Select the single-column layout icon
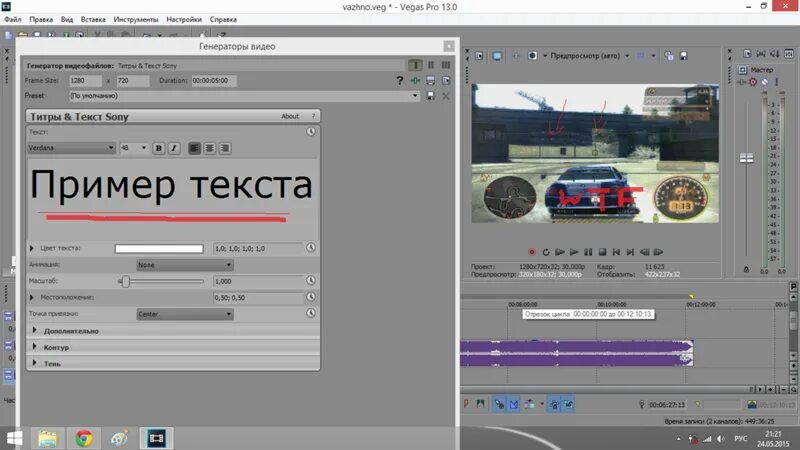The image size is (800, 450). (415, 65)
